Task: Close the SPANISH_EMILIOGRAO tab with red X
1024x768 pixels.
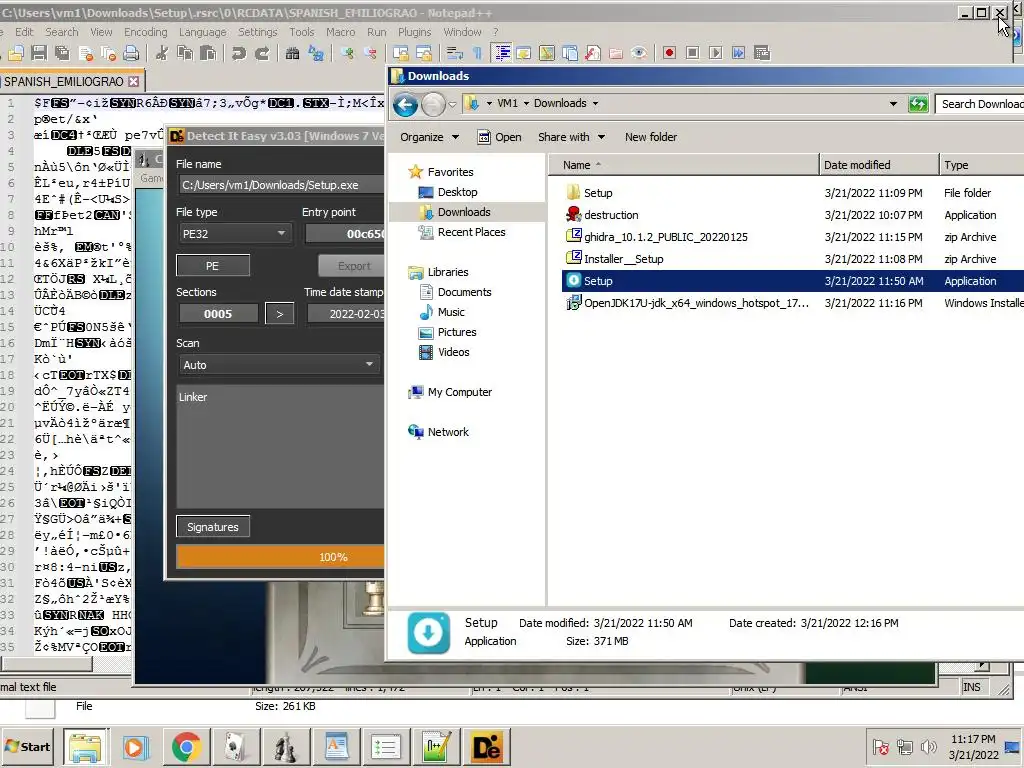Action: [133, 82]
